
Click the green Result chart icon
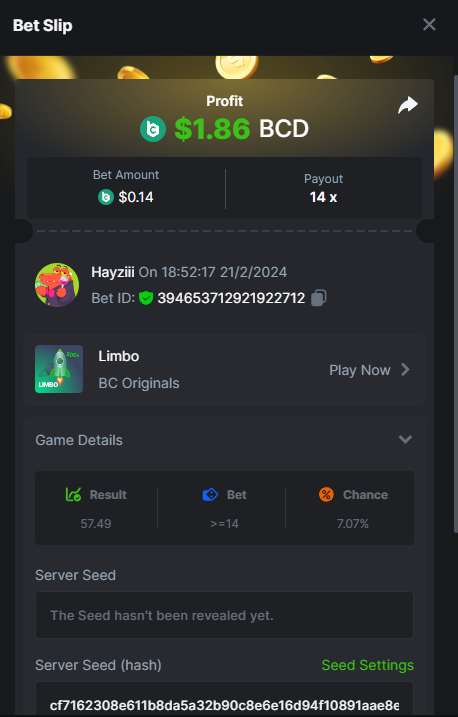(x=74, y=494)
